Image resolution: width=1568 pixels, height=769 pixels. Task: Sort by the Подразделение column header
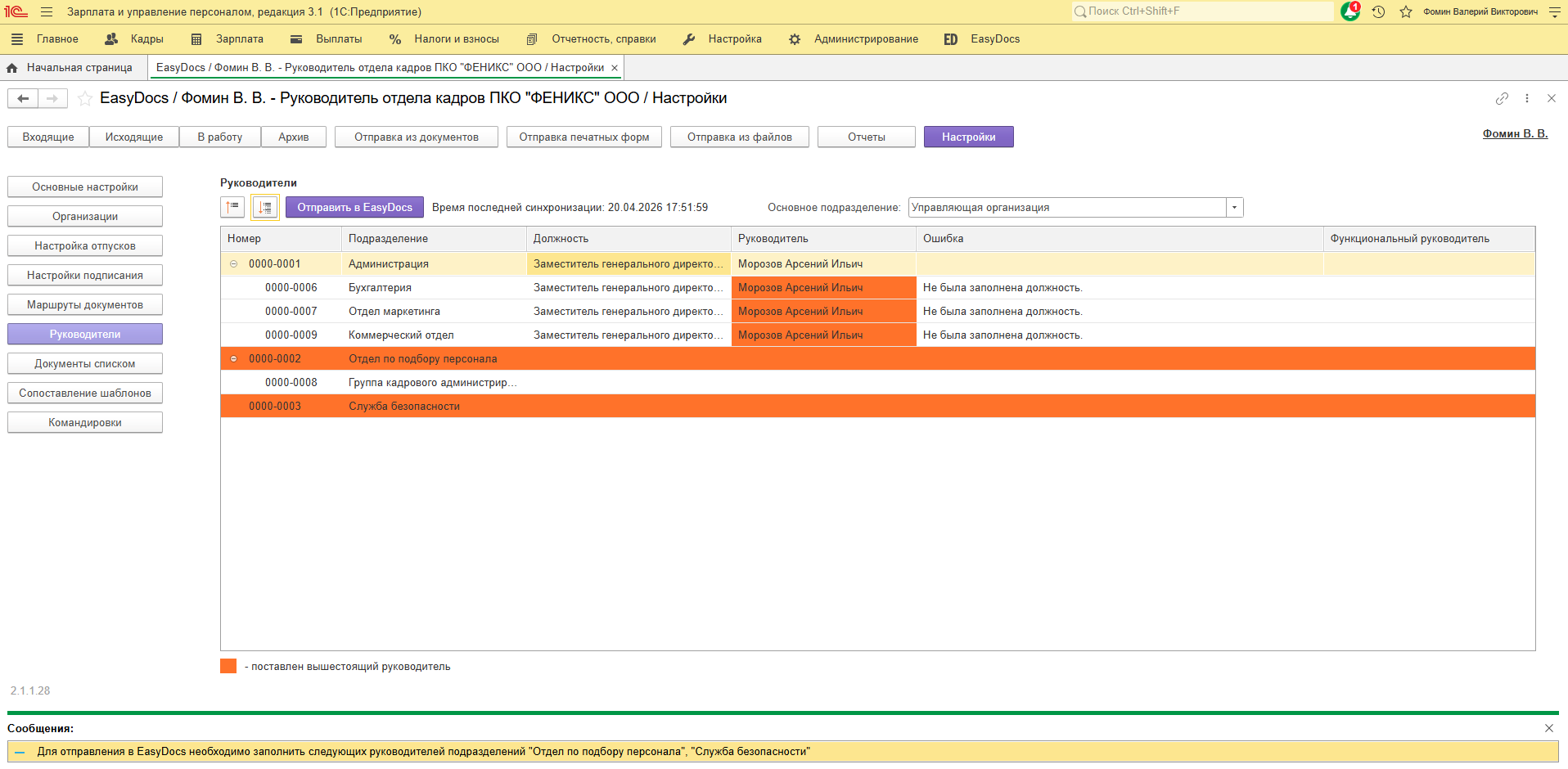tap(434, 239)
